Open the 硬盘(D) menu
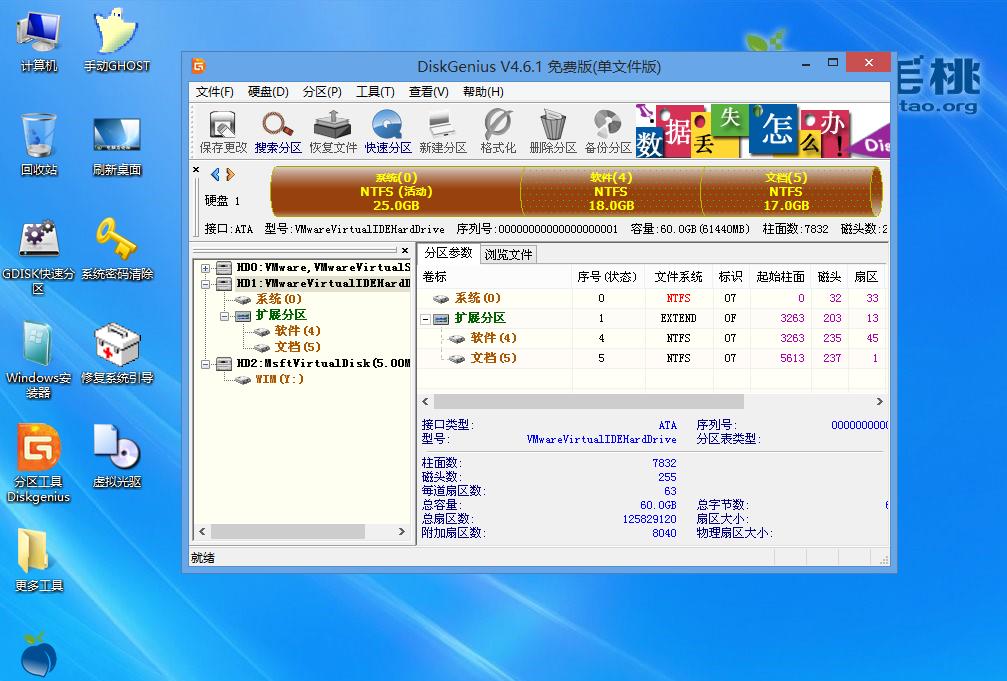The width and height of the screenshot is (1007, 681). coord(262,91)
